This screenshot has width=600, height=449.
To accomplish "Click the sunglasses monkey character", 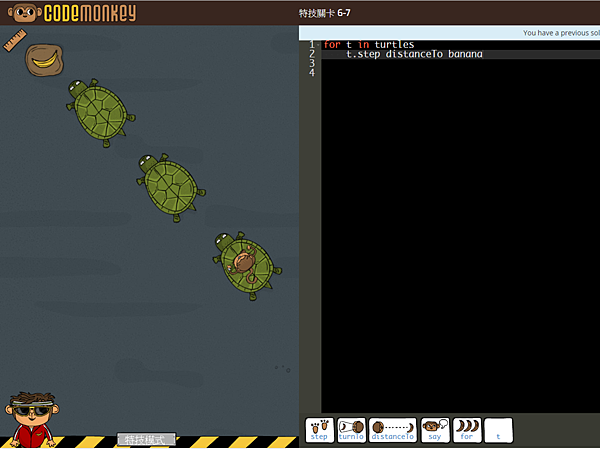I will click(x=32, y=419).
